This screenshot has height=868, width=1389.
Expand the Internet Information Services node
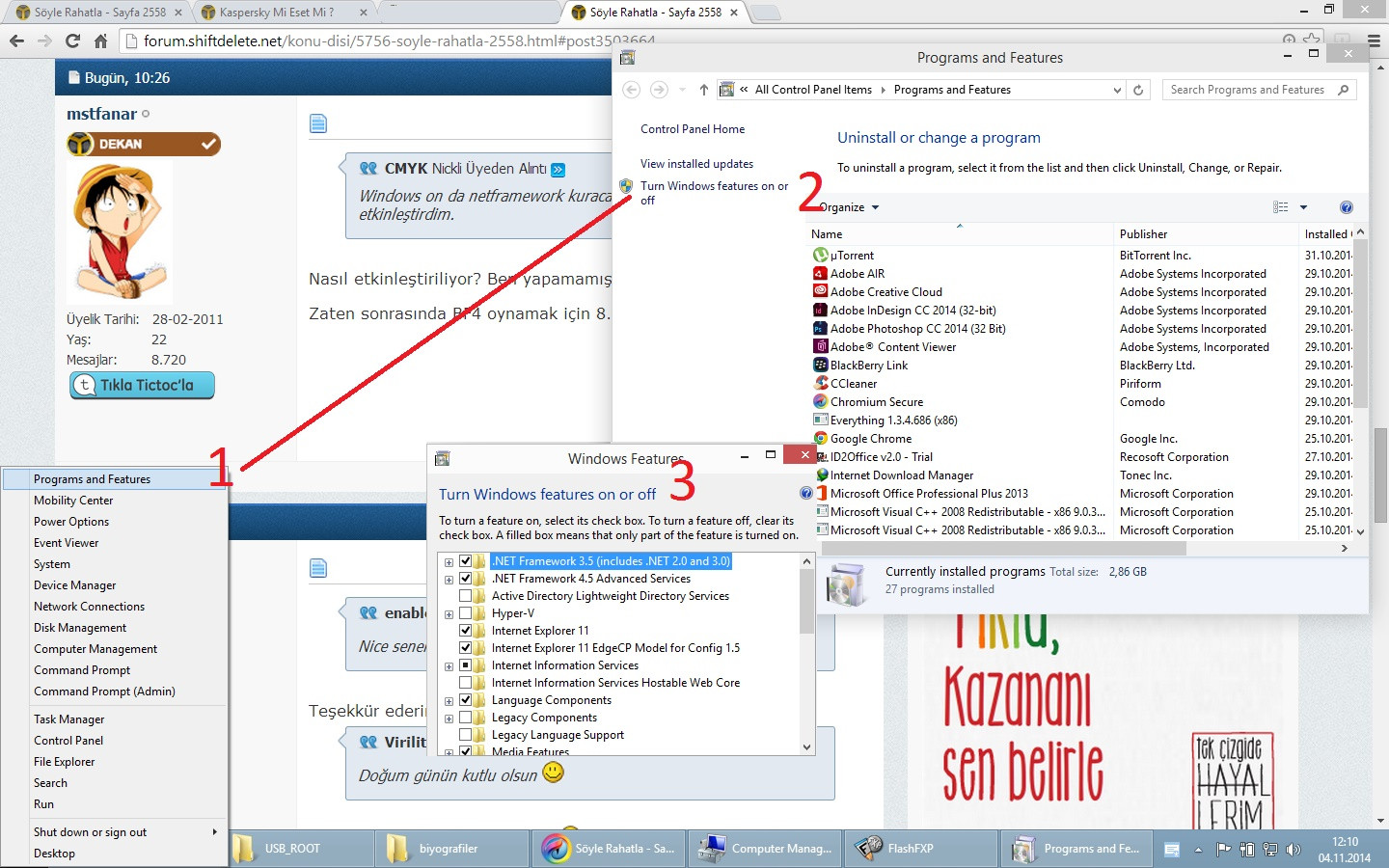point(449,665)
